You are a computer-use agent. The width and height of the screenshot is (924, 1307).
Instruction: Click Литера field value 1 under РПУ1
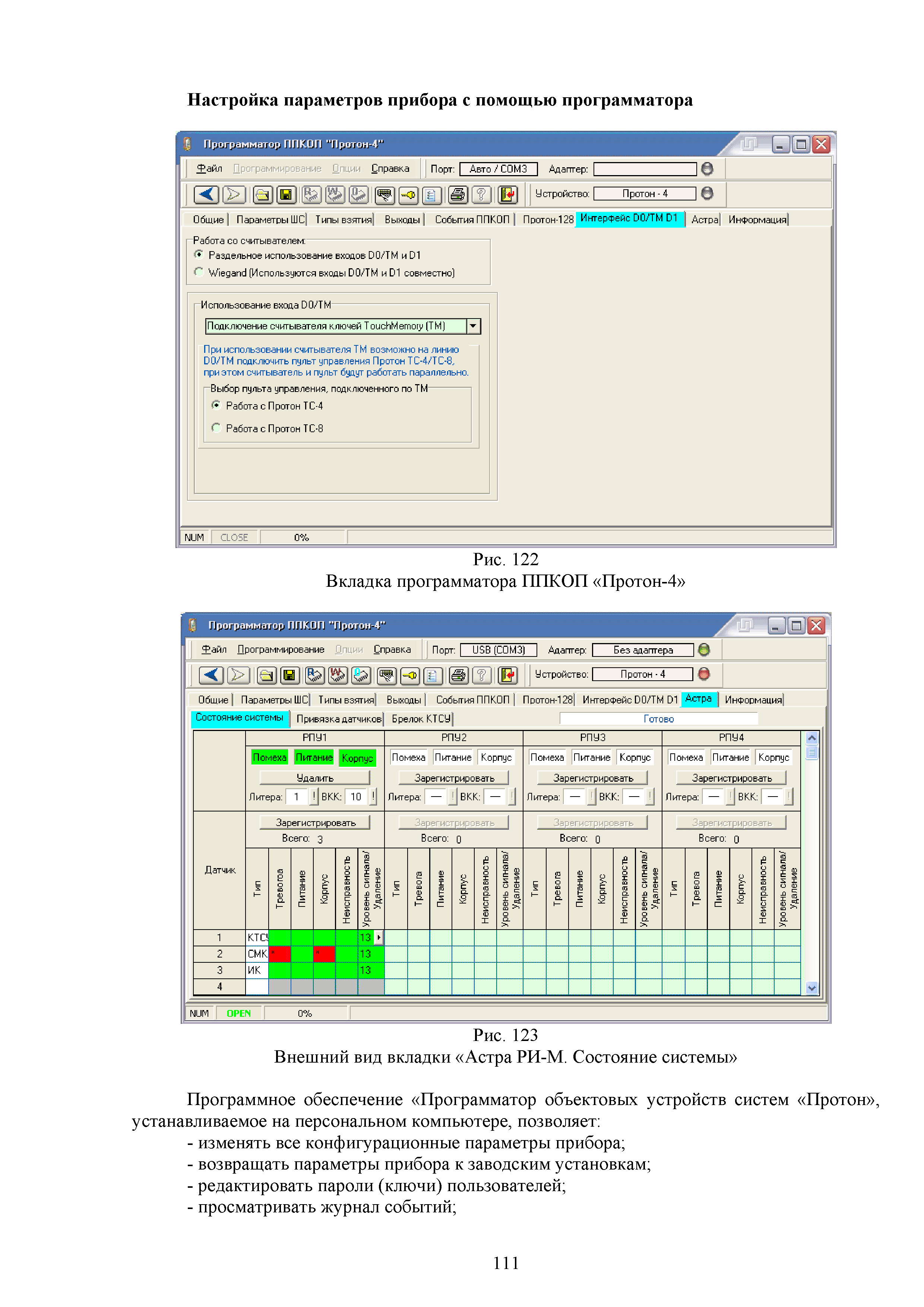click(x=297, y=796)
